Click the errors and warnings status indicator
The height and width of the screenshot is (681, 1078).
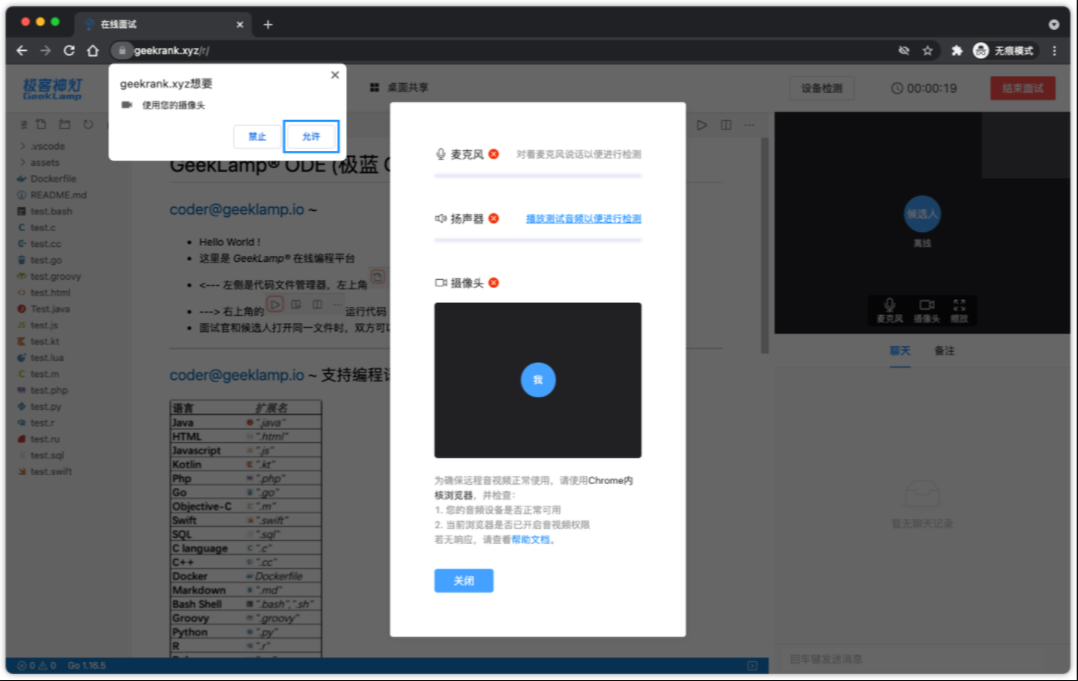tap(36, 665)
